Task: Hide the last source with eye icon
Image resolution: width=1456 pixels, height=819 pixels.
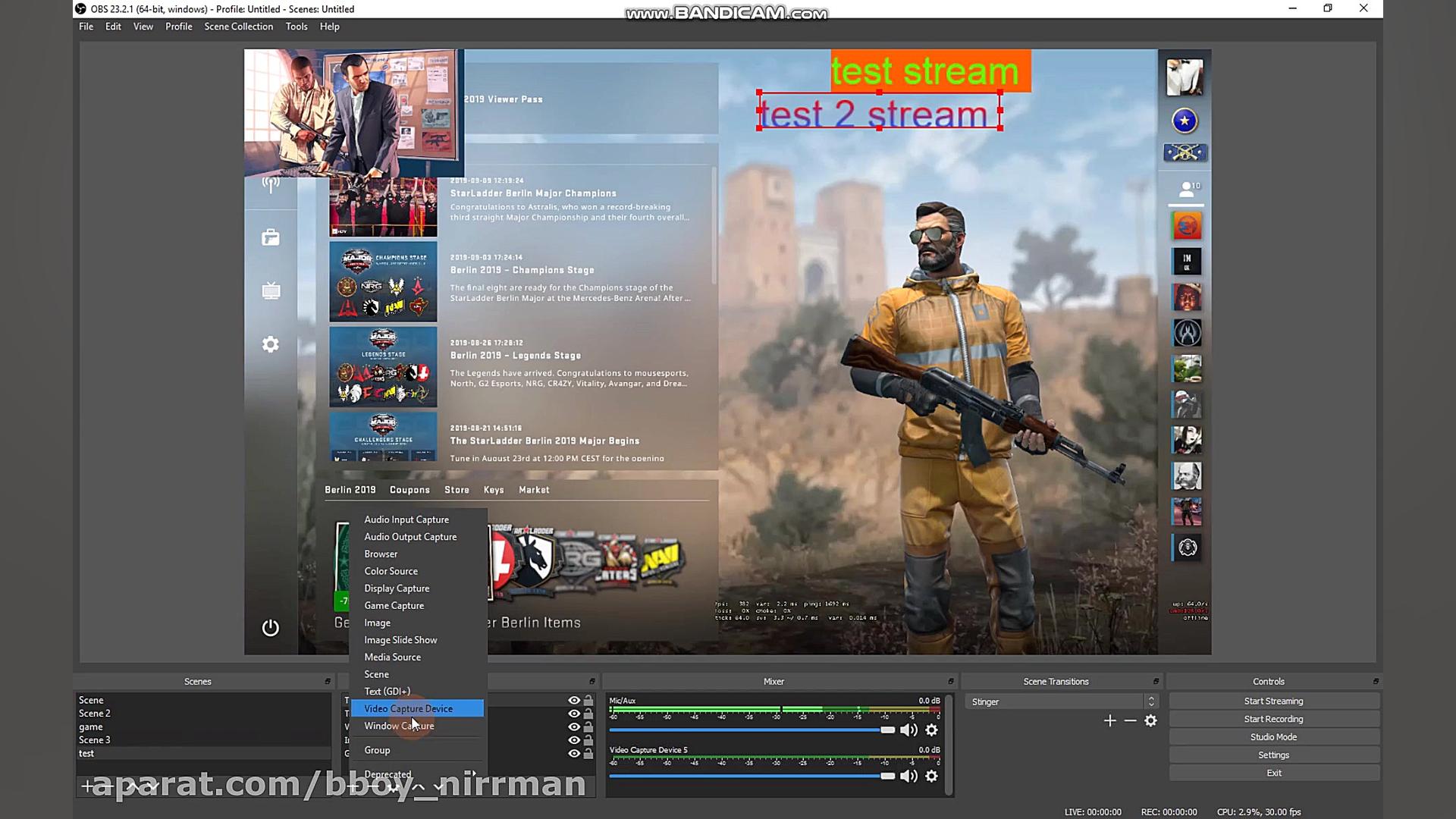Action: 574,753
